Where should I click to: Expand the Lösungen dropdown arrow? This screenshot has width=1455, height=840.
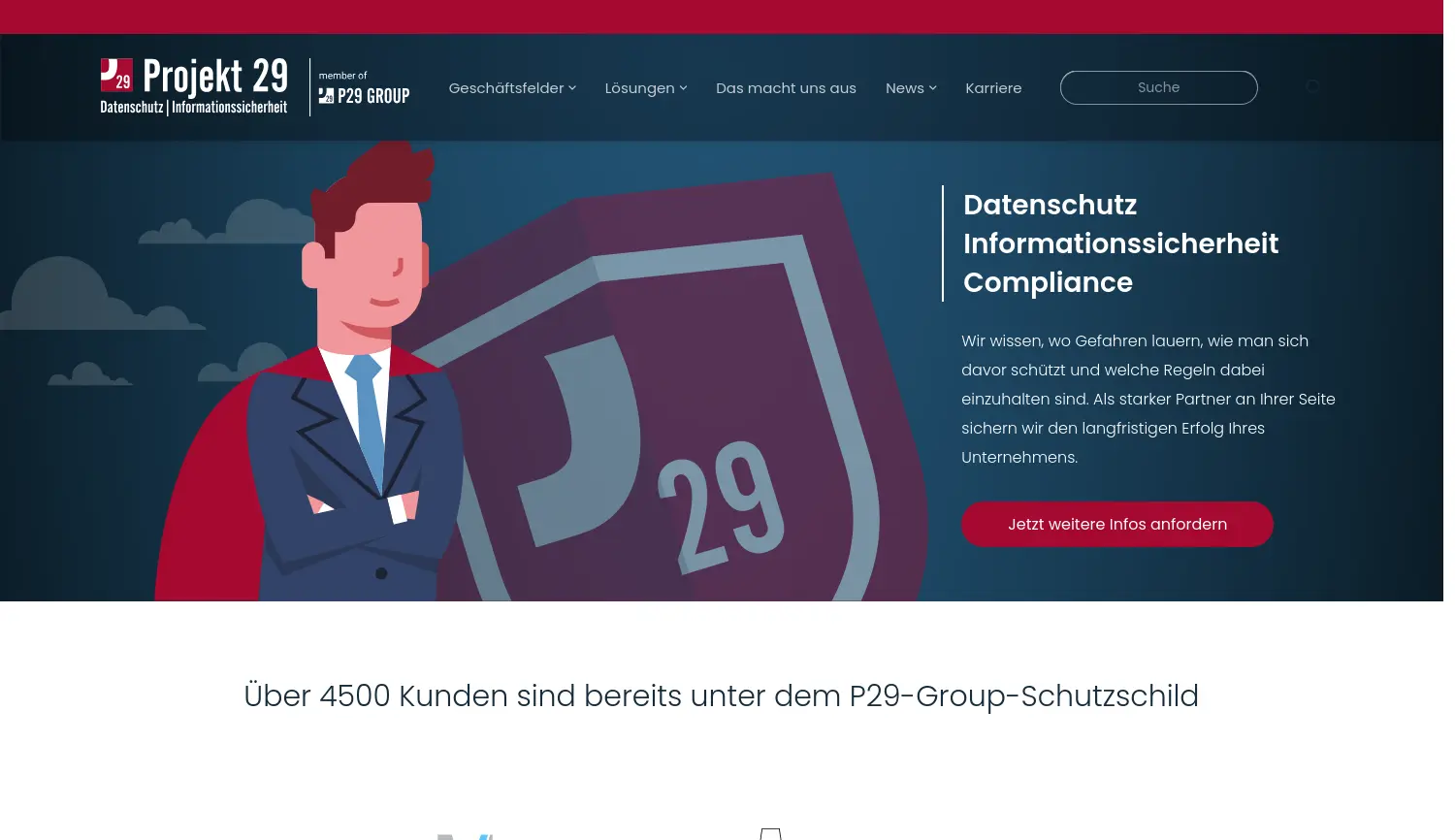[683, 88]
